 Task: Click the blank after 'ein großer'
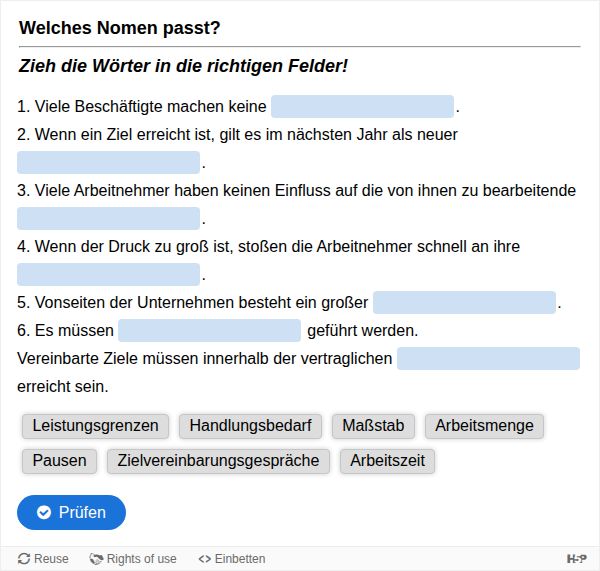coord(464,303)
